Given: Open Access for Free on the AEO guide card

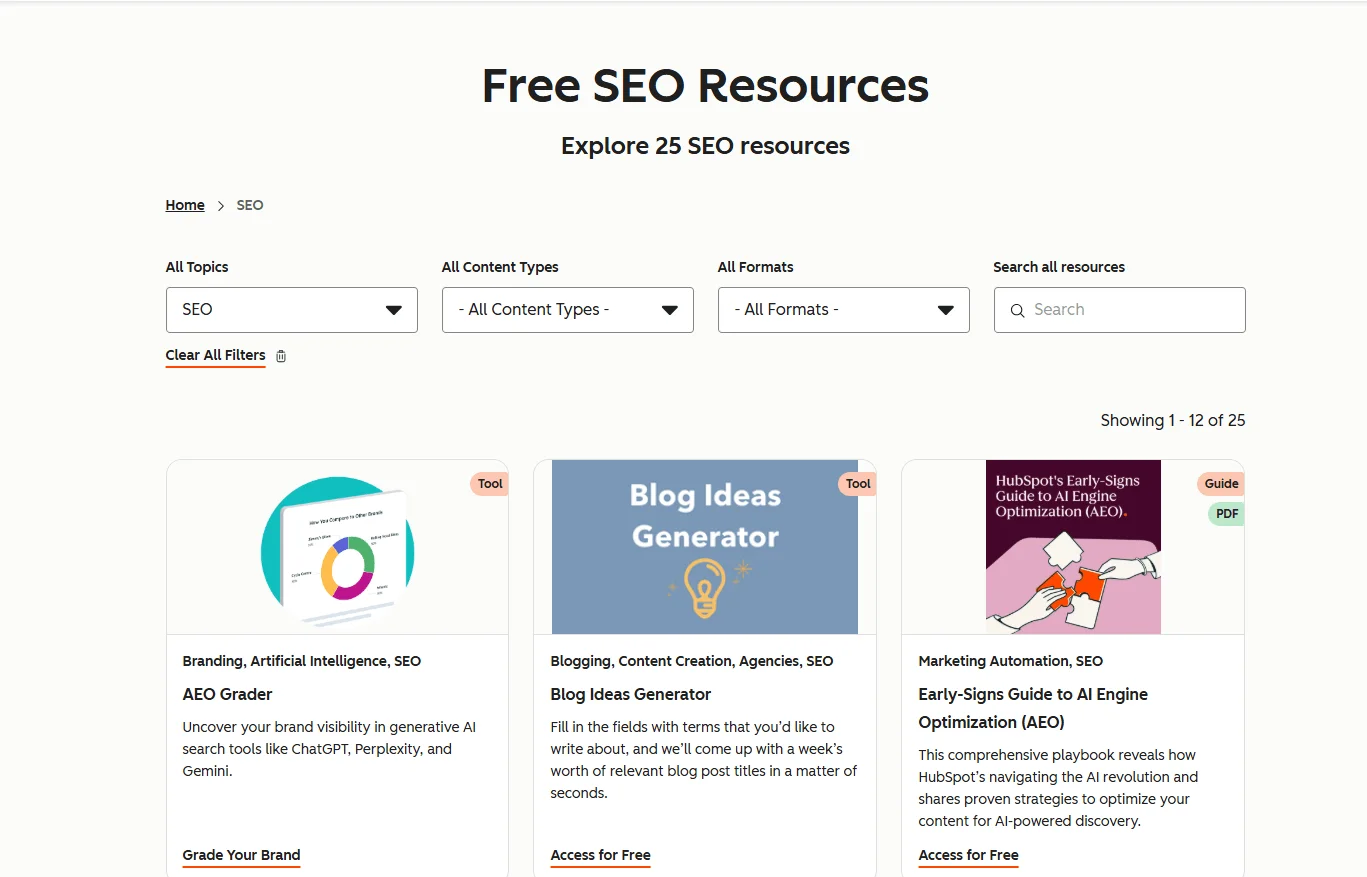Looking at the screenshot, I should coord(968,855).
